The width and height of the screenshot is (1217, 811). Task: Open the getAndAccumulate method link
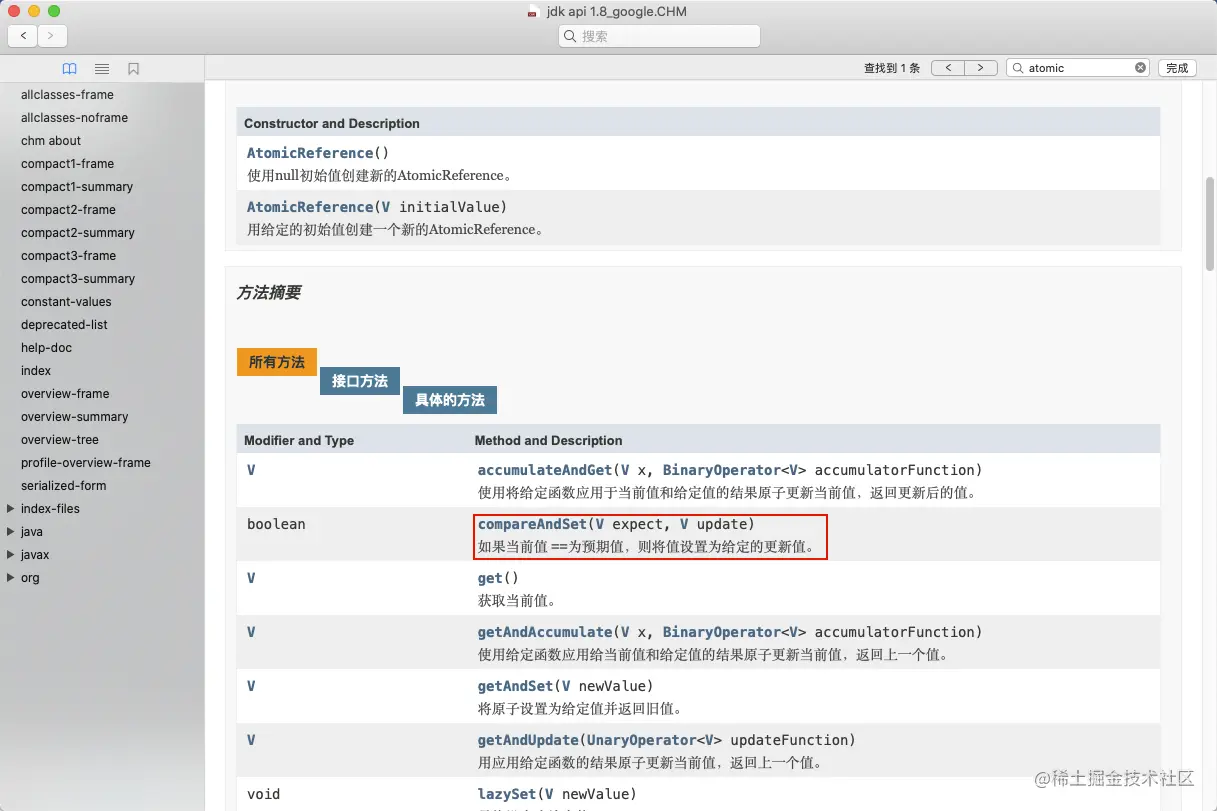(545, 632)
